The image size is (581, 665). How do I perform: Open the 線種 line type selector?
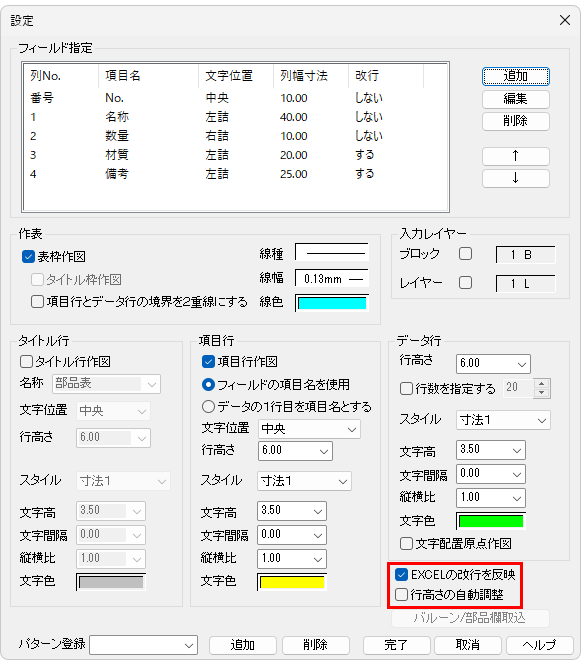pyautogui.click(x=332, y=253)
